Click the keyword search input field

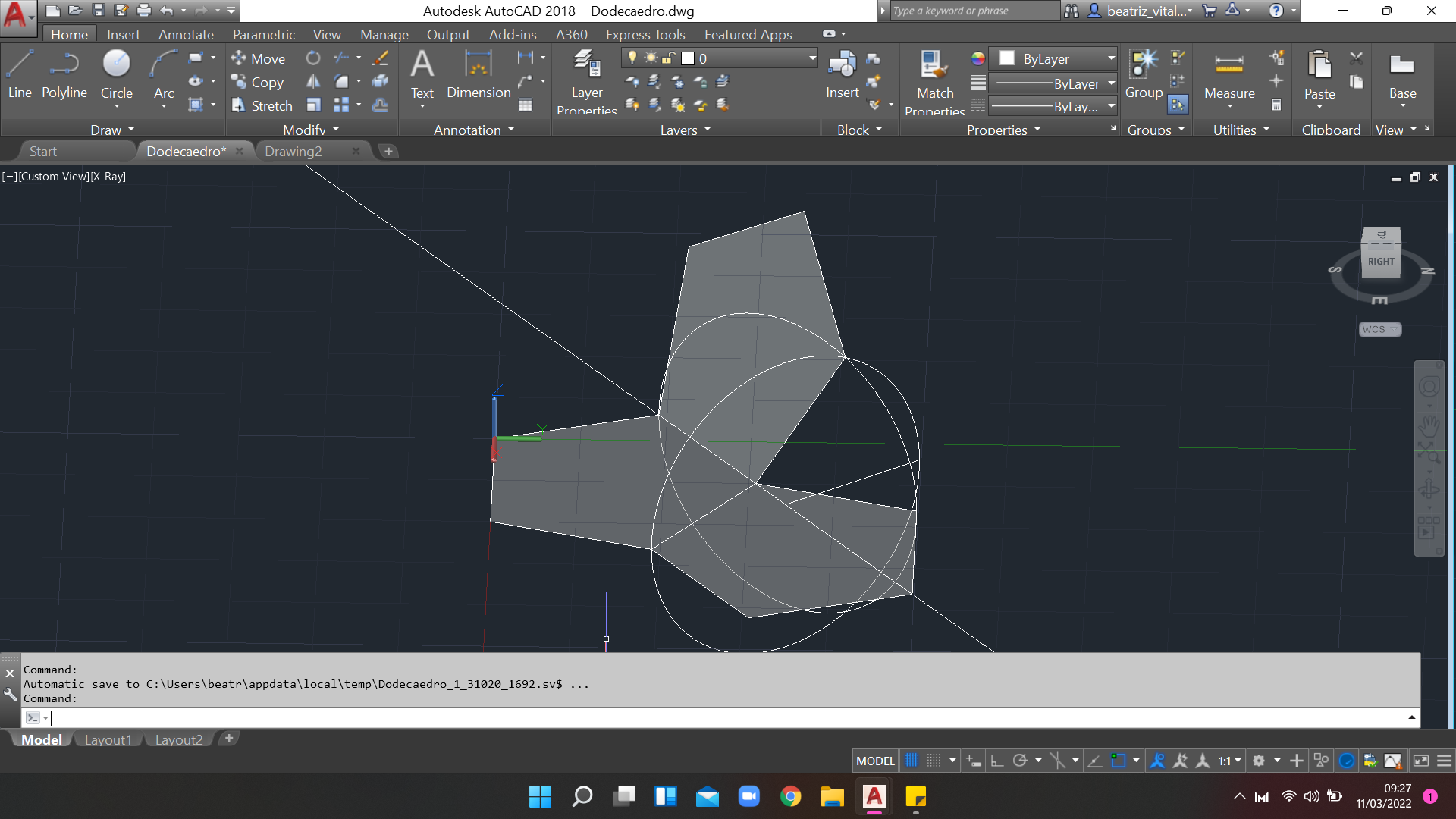[974, 11]
